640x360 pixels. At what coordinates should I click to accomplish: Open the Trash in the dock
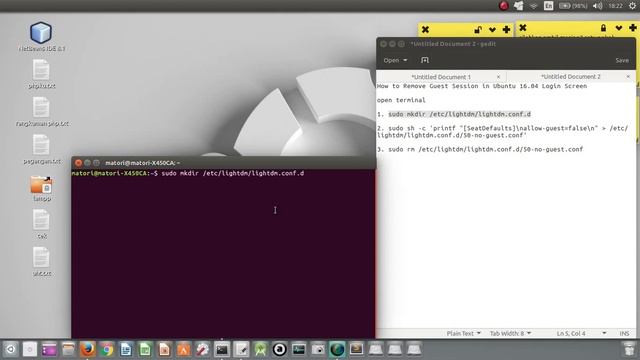(629, 349)
